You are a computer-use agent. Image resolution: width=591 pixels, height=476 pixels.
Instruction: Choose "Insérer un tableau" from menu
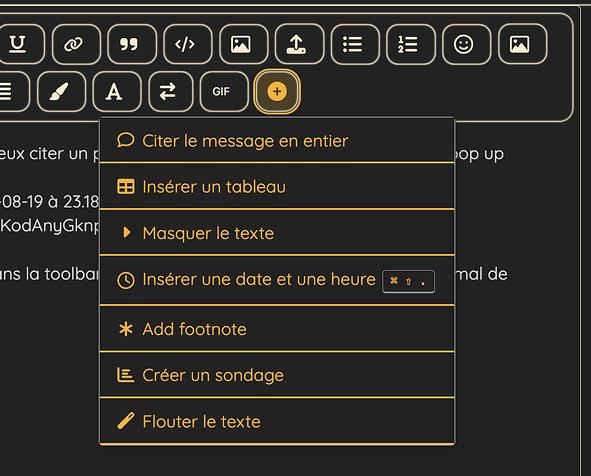(x=277, y=187)
